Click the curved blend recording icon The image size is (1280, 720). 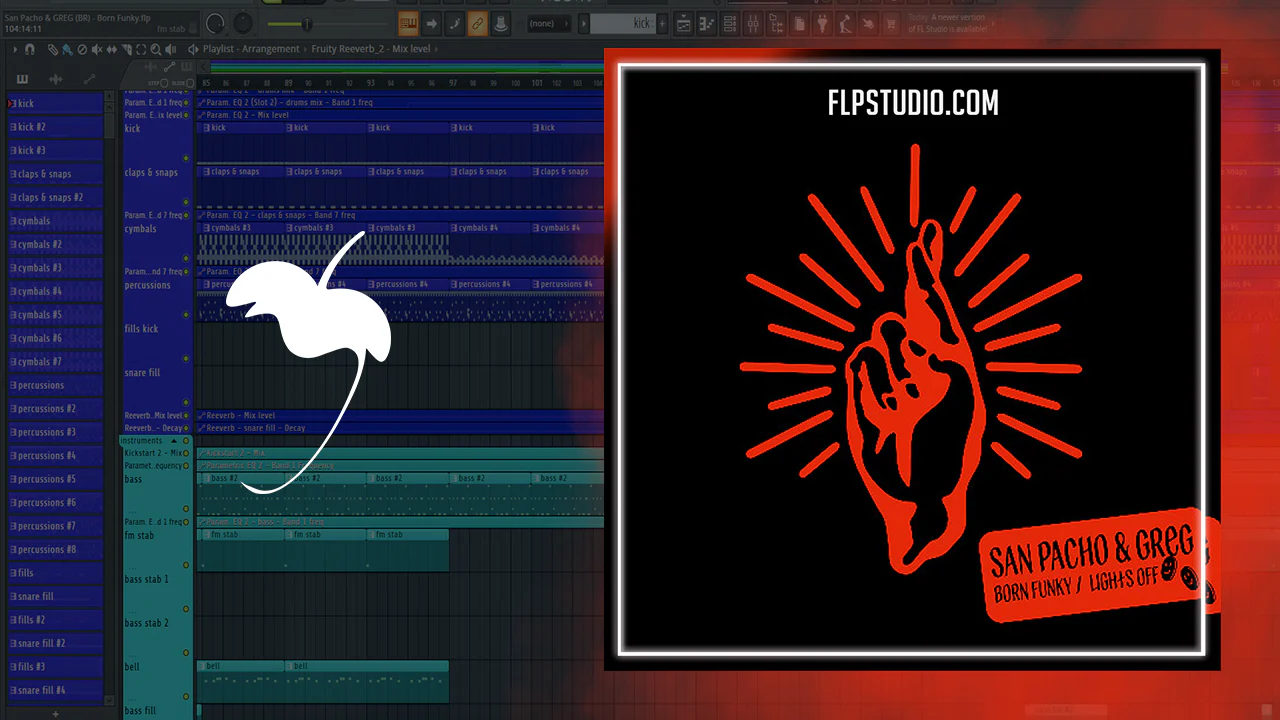[x=454, y=23]
